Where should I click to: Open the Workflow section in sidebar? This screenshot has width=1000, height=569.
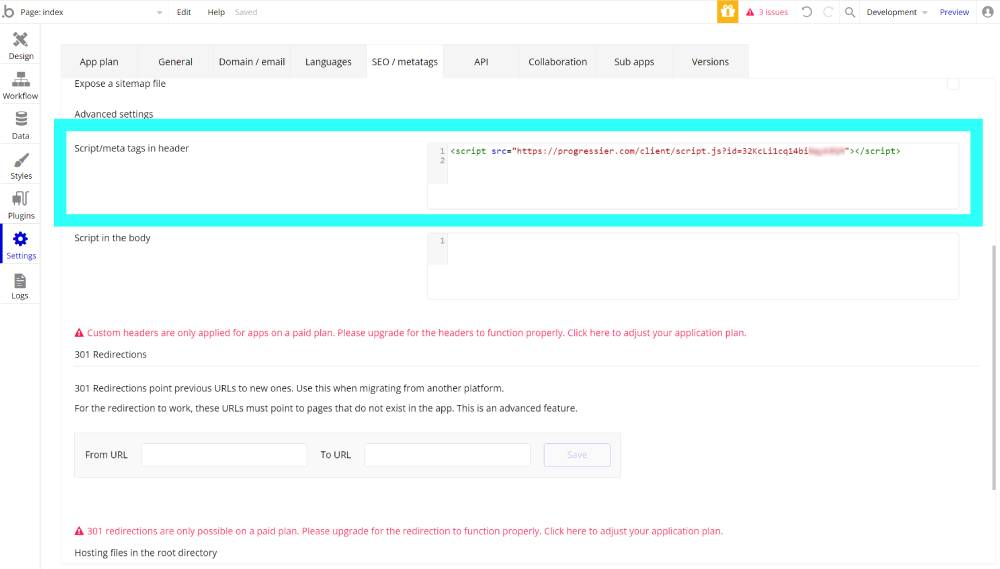pyautogui.click(x=20, y=85)
